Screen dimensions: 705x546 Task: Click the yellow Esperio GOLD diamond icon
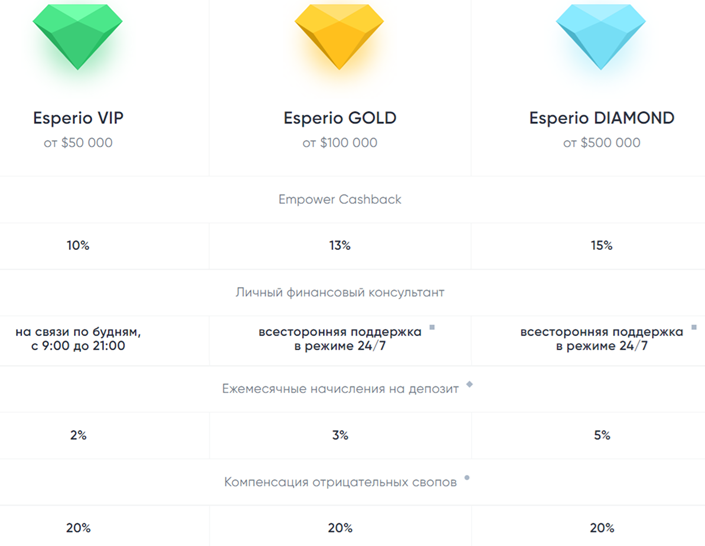point(339,37)
